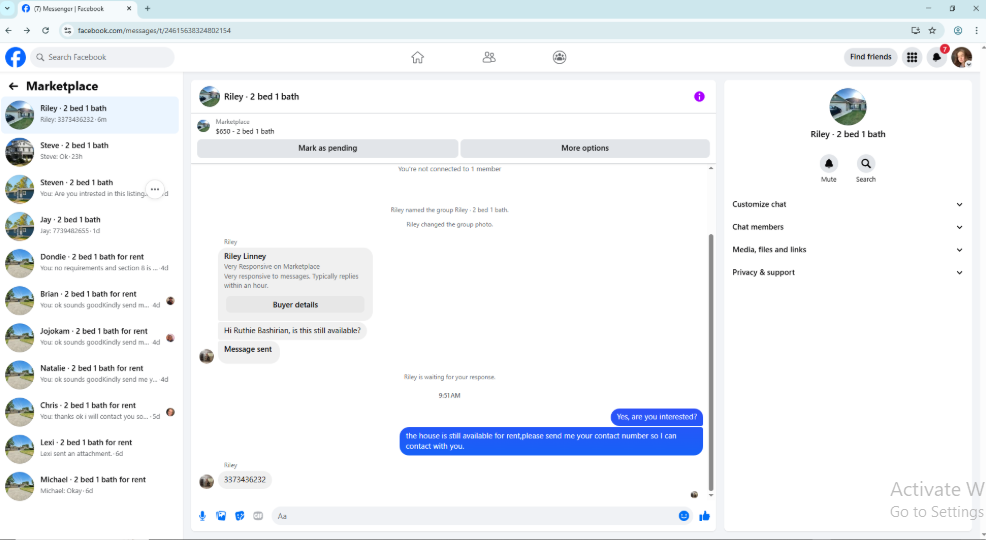Mute this chat with the bell icon
Screen dimensions: 986x540
click(x=829, y=163)
